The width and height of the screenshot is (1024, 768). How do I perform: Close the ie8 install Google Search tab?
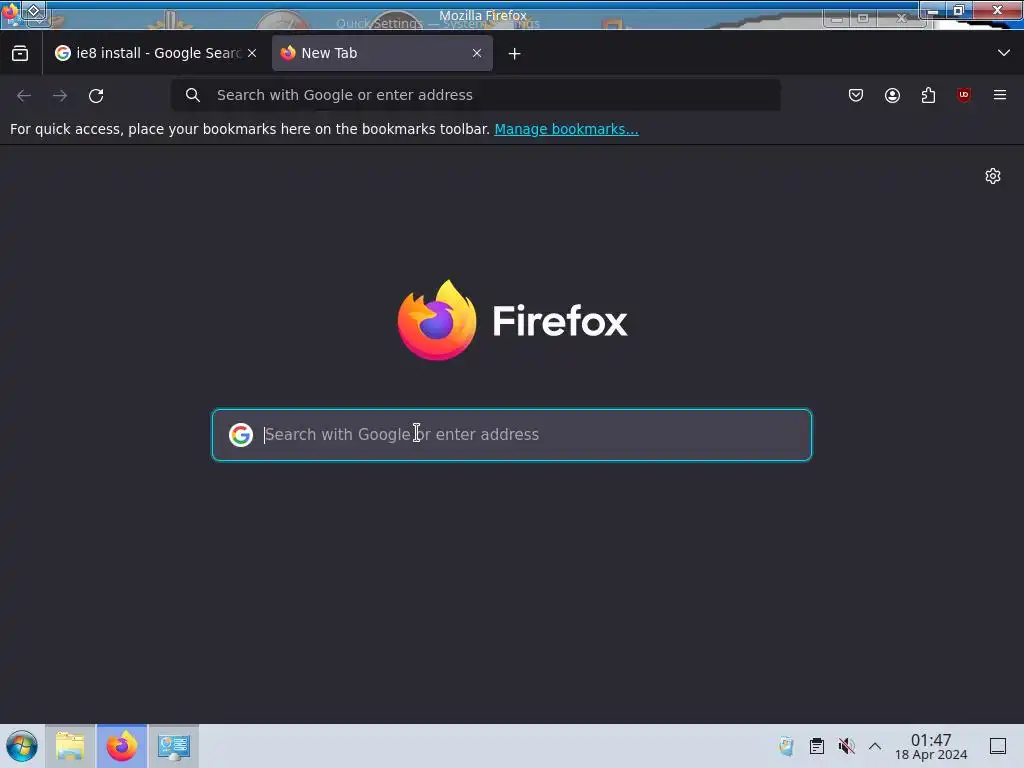click(x=252, y=53)
